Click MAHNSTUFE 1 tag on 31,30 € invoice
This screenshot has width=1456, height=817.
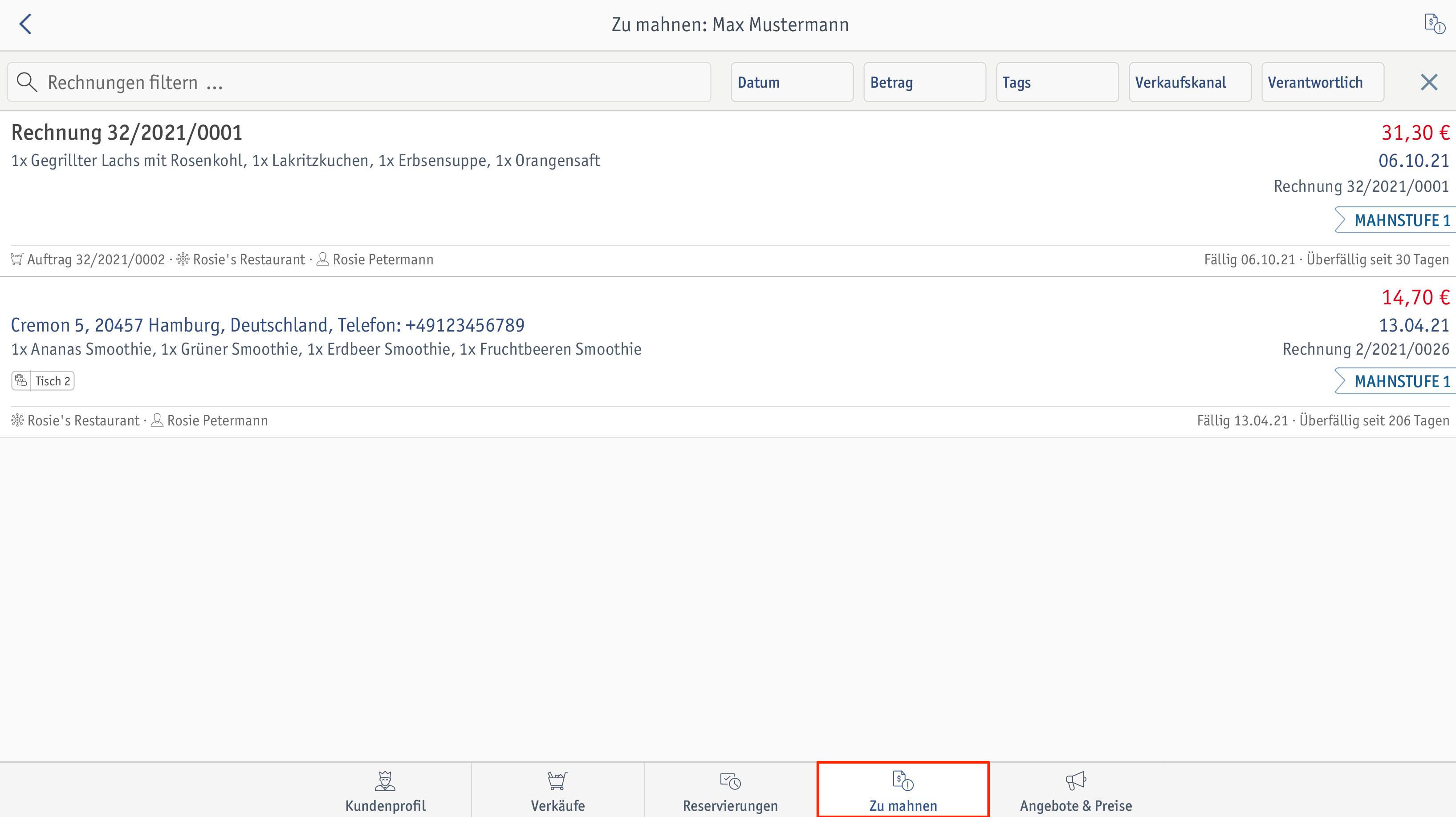(x=1395, y=220)
